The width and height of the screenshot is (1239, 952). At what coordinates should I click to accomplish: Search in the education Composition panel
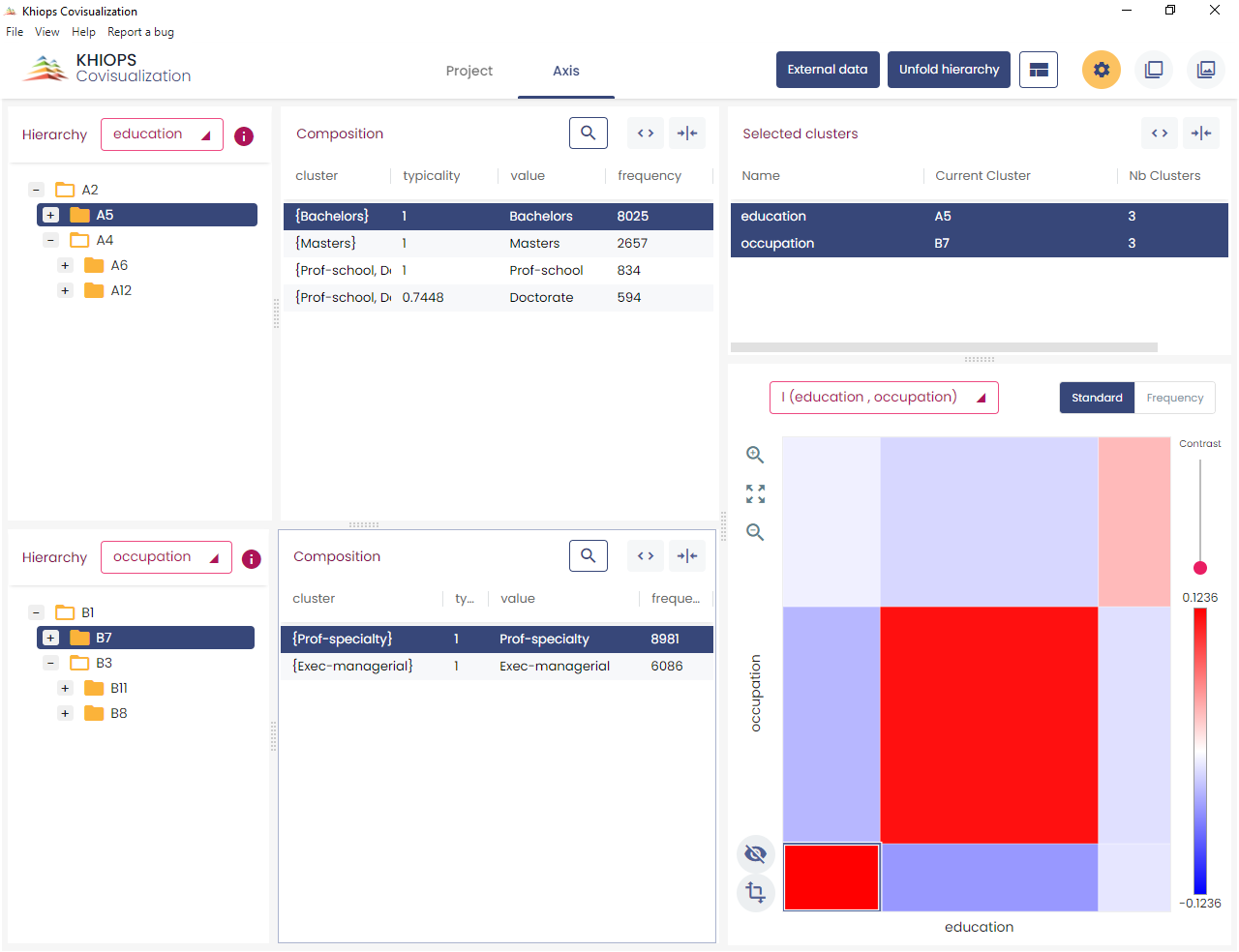pos(588,133)
